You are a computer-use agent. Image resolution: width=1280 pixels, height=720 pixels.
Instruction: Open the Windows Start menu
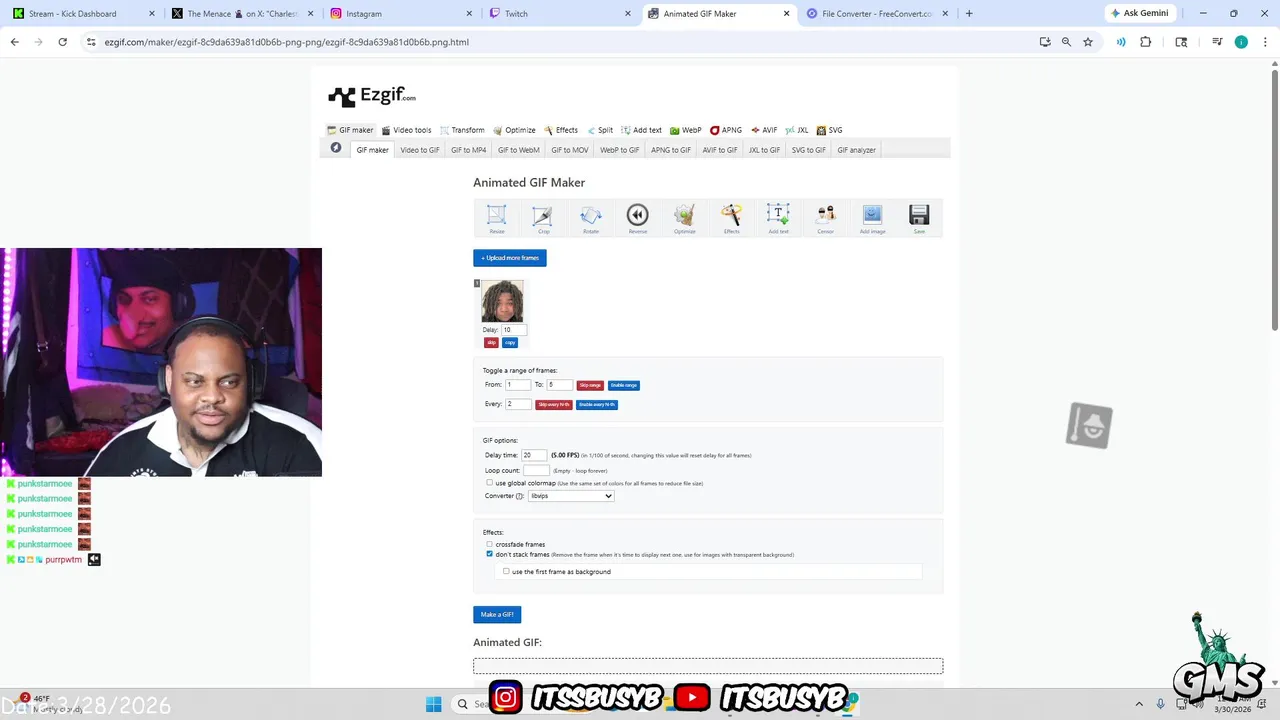pyautogui.click(x=433, y=704)
